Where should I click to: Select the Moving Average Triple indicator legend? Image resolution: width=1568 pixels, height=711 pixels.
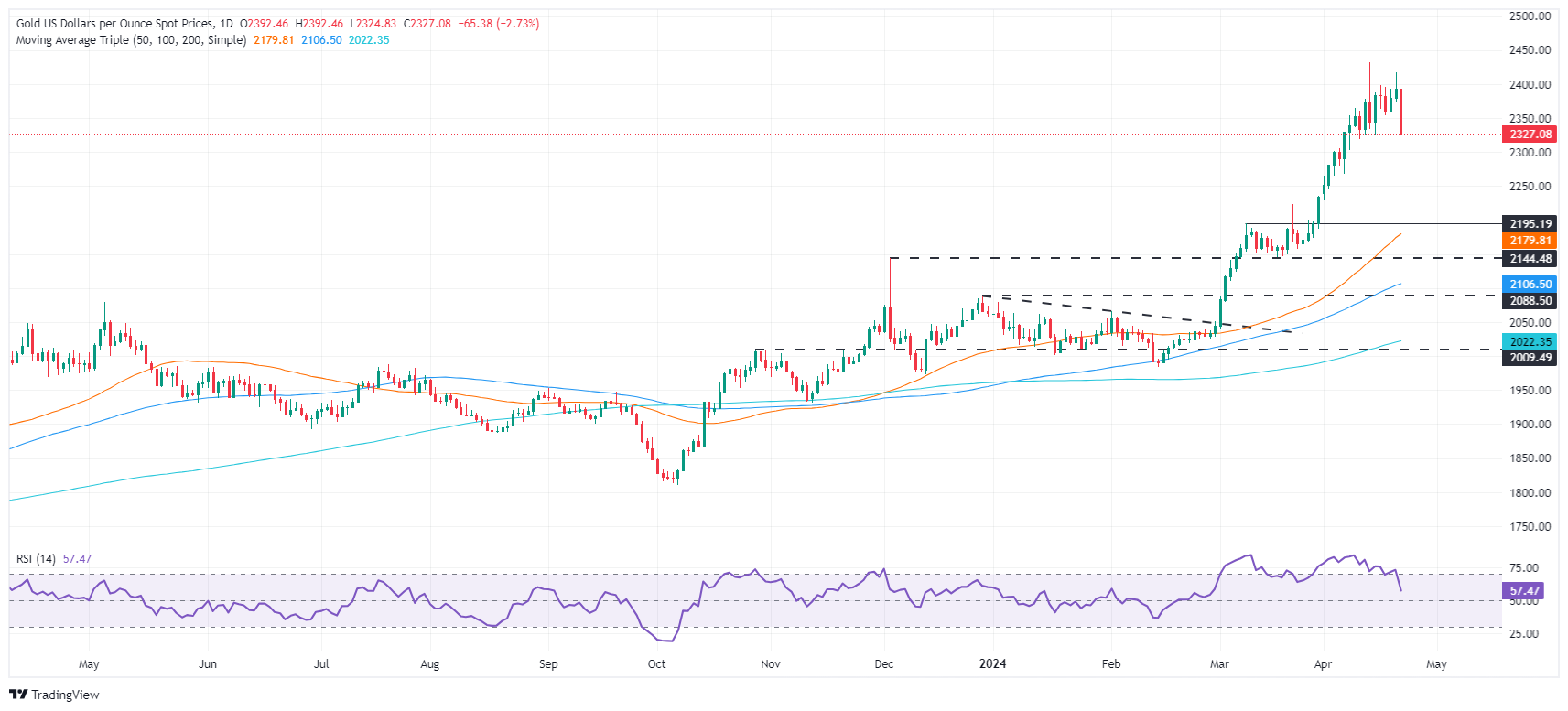(131, 40)
